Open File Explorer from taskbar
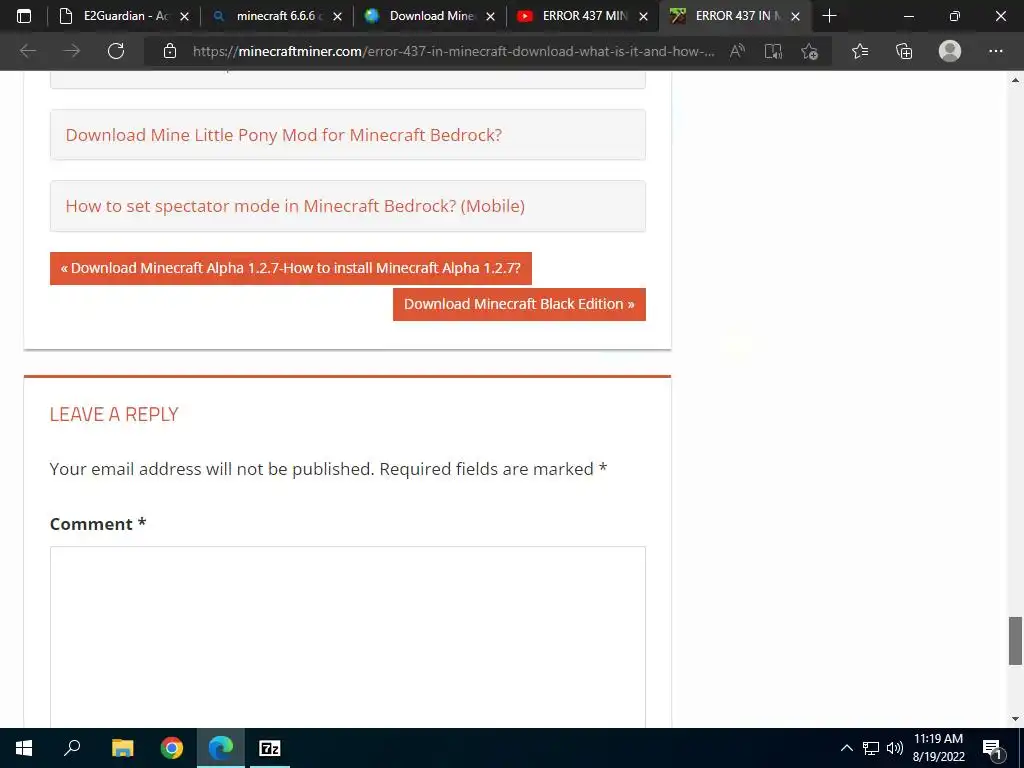Viewport: 1024px width, 768px height. tap(122, 748)
